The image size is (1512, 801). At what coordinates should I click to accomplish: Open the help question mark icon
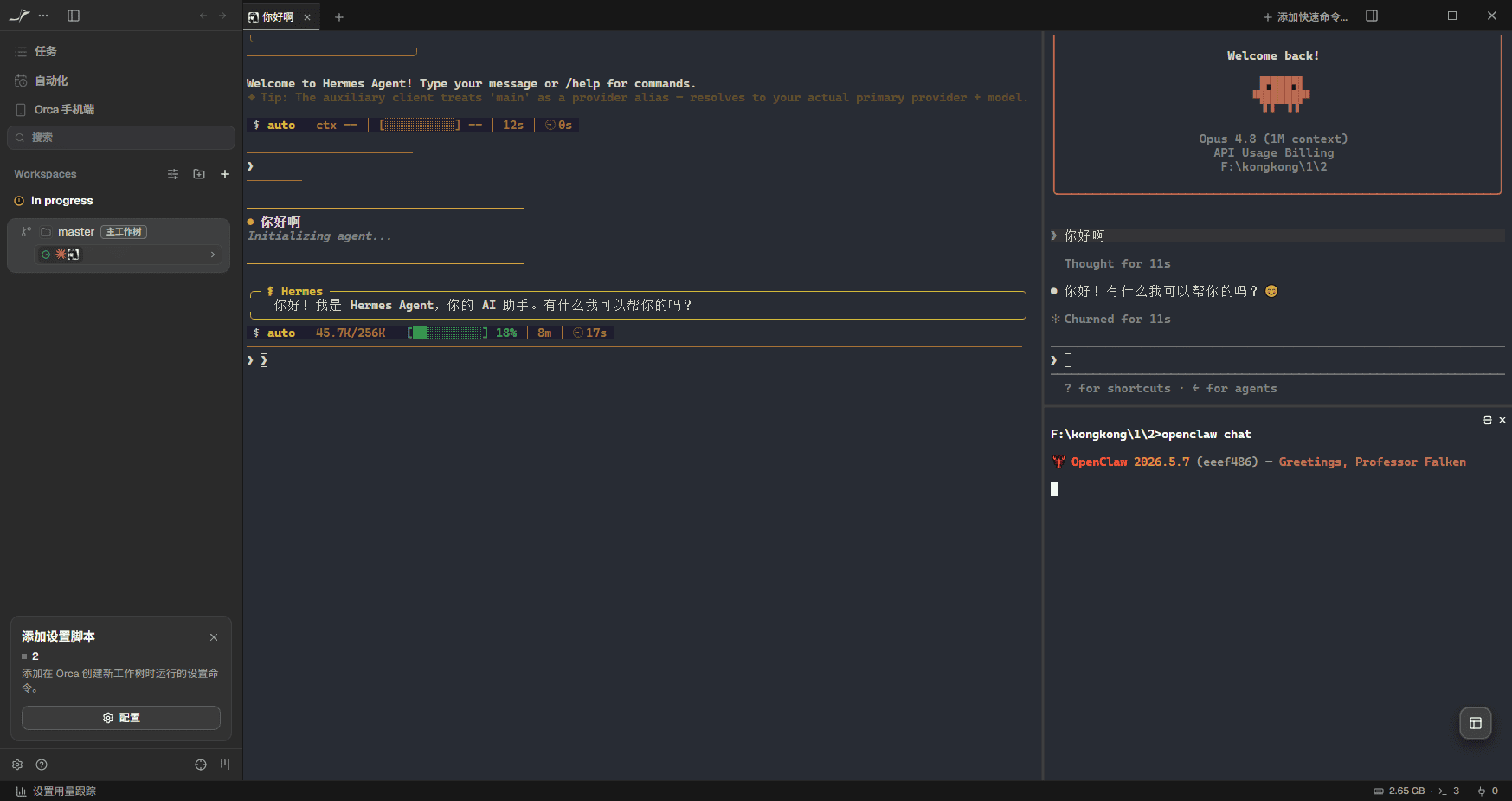(x=42, y=765)
